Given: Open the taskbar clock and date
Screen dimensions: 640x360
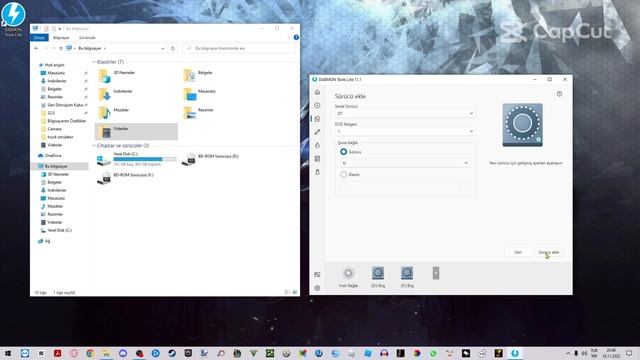Looking at the screenshot, I should pyautogui.click(x=611, y=353).
